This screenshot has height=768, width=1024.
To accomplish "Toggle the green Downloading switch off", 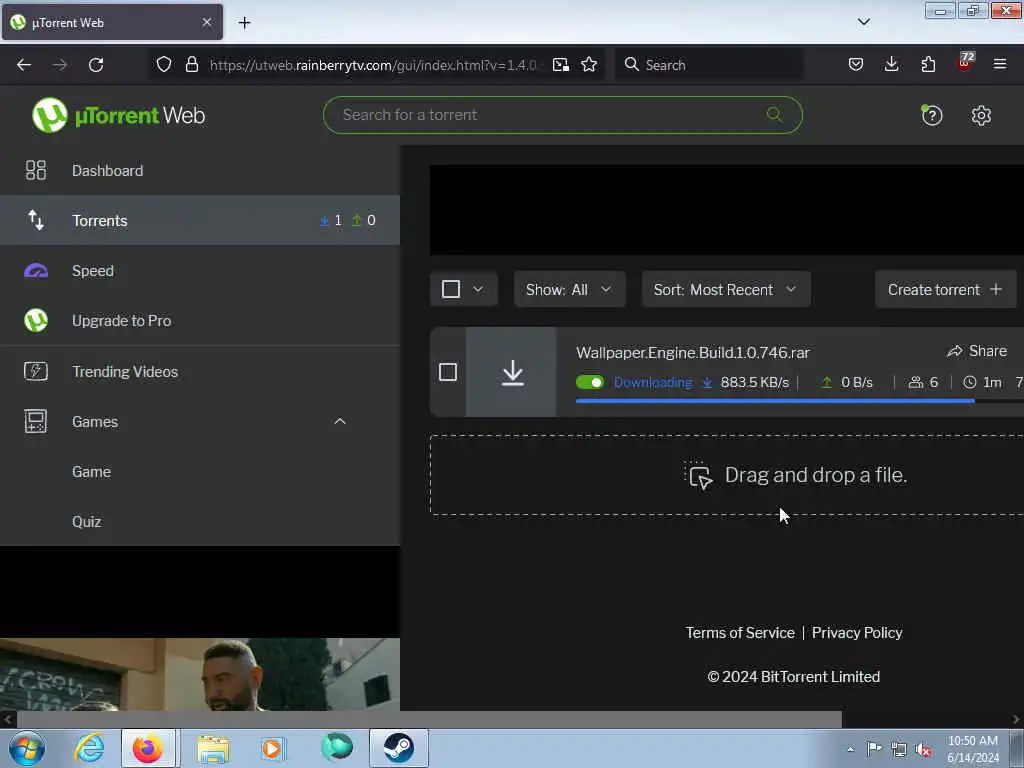I will click(590, 382).
